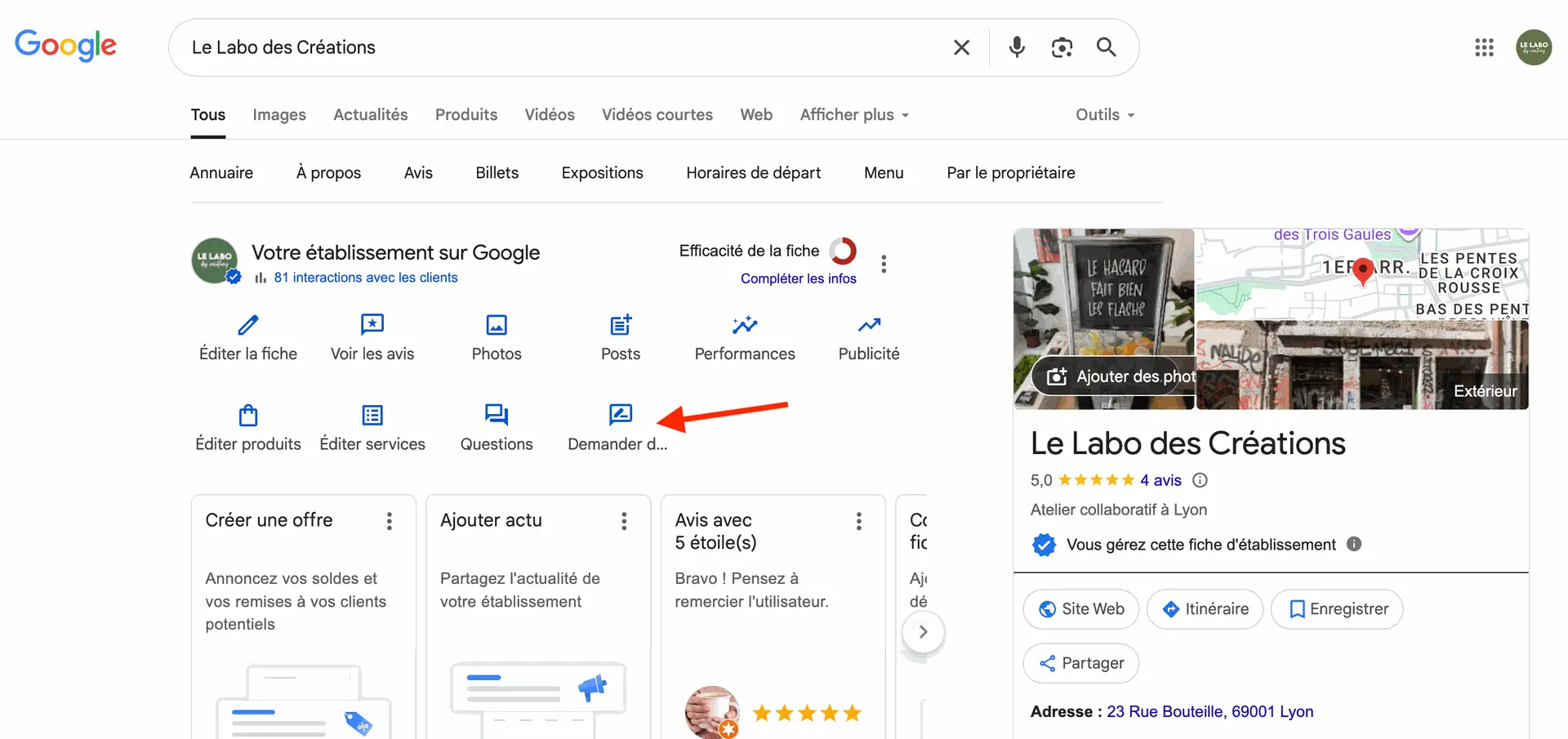This screenshot has height=739, width=1568.
Task: Click into the search input field
Action: (x=563, y=47)
